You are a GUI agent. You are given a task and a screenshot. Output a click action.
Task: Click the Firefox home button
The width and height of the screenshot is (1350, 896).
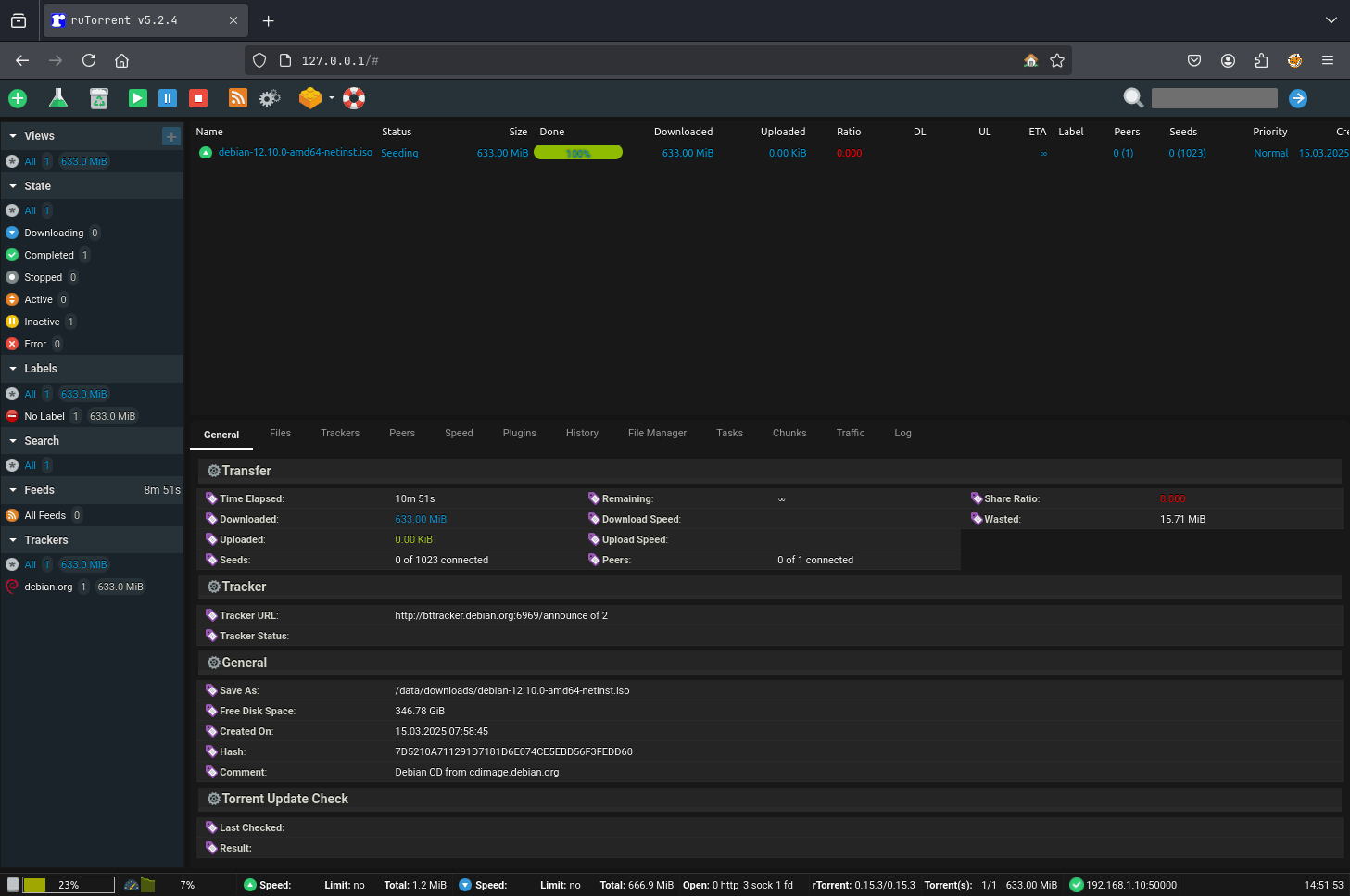[121, 60]
